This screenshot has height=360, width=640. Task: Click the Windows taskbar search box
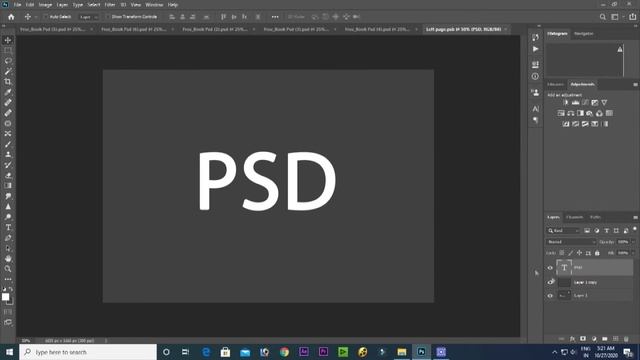88,352
